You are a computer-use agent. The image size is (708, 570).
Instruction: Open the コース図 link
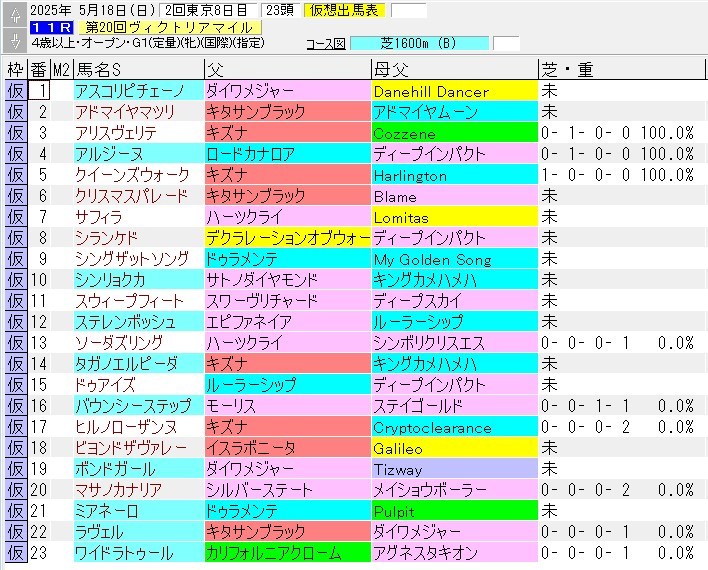(x=326, y=44)
